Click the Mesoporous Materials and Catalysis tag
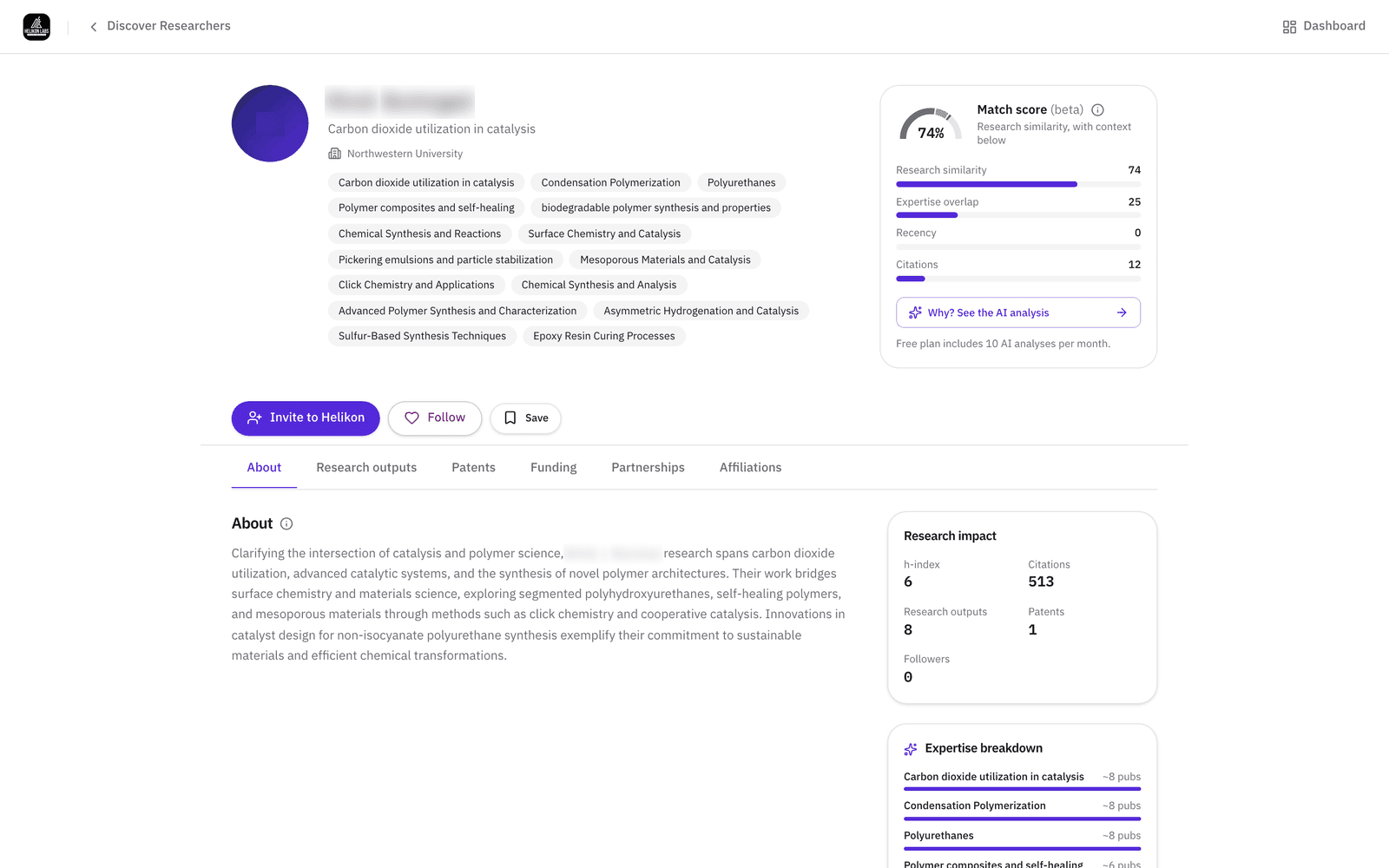The height and width of the screenshot is (868, 1389). click(x=665, y=260)
